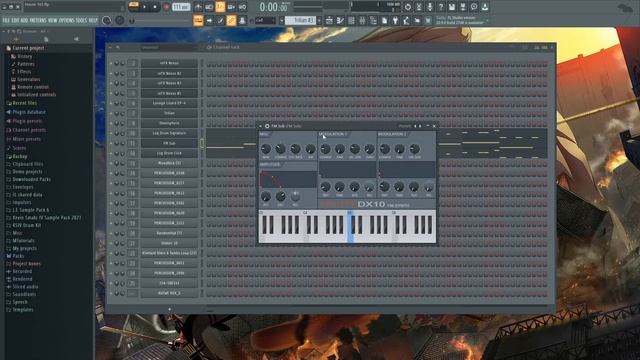Select the Lounge Lizard EP-4 channel button
640x360 pixels.
click(169, 103)
